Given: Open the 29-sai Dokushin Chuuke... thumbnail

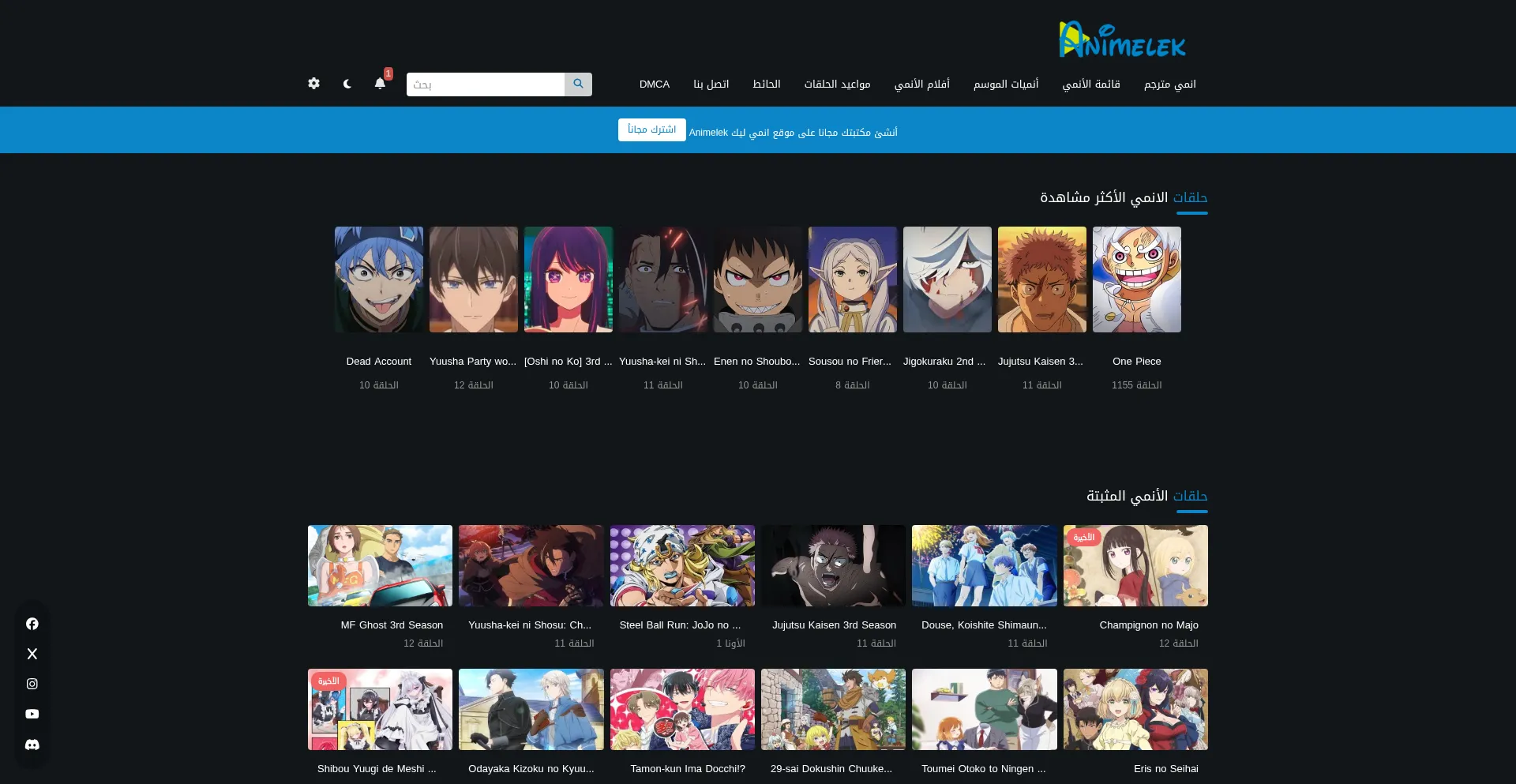Looking at the screenshot, I should pyautogui.click(x=833, y=710).
